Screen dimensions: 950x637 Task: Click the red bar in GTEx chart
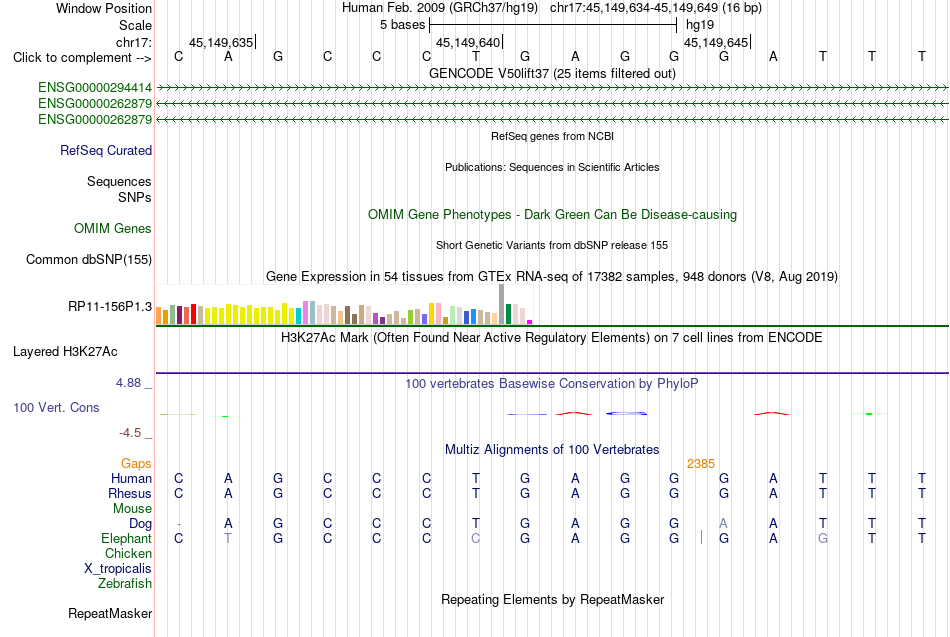(x=194, y=314)
